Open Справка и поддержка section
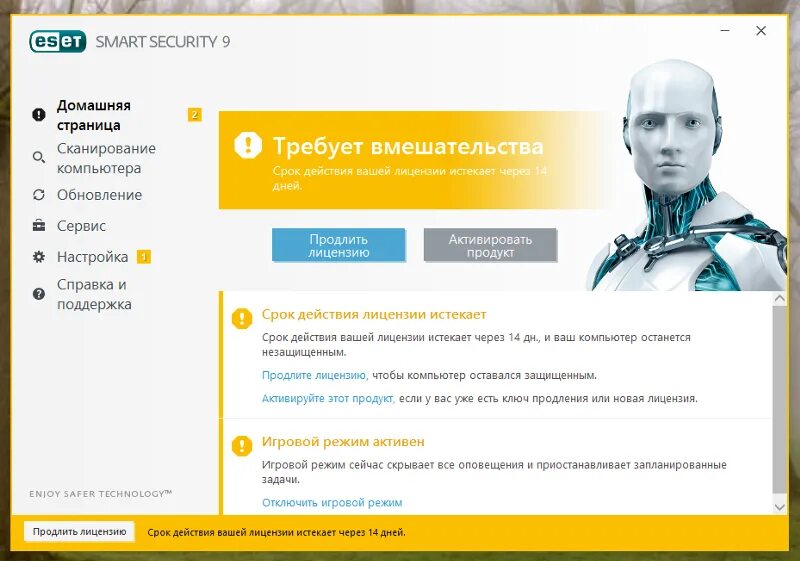800x561 pixels. pyautogui.click(x=94, y=294)
